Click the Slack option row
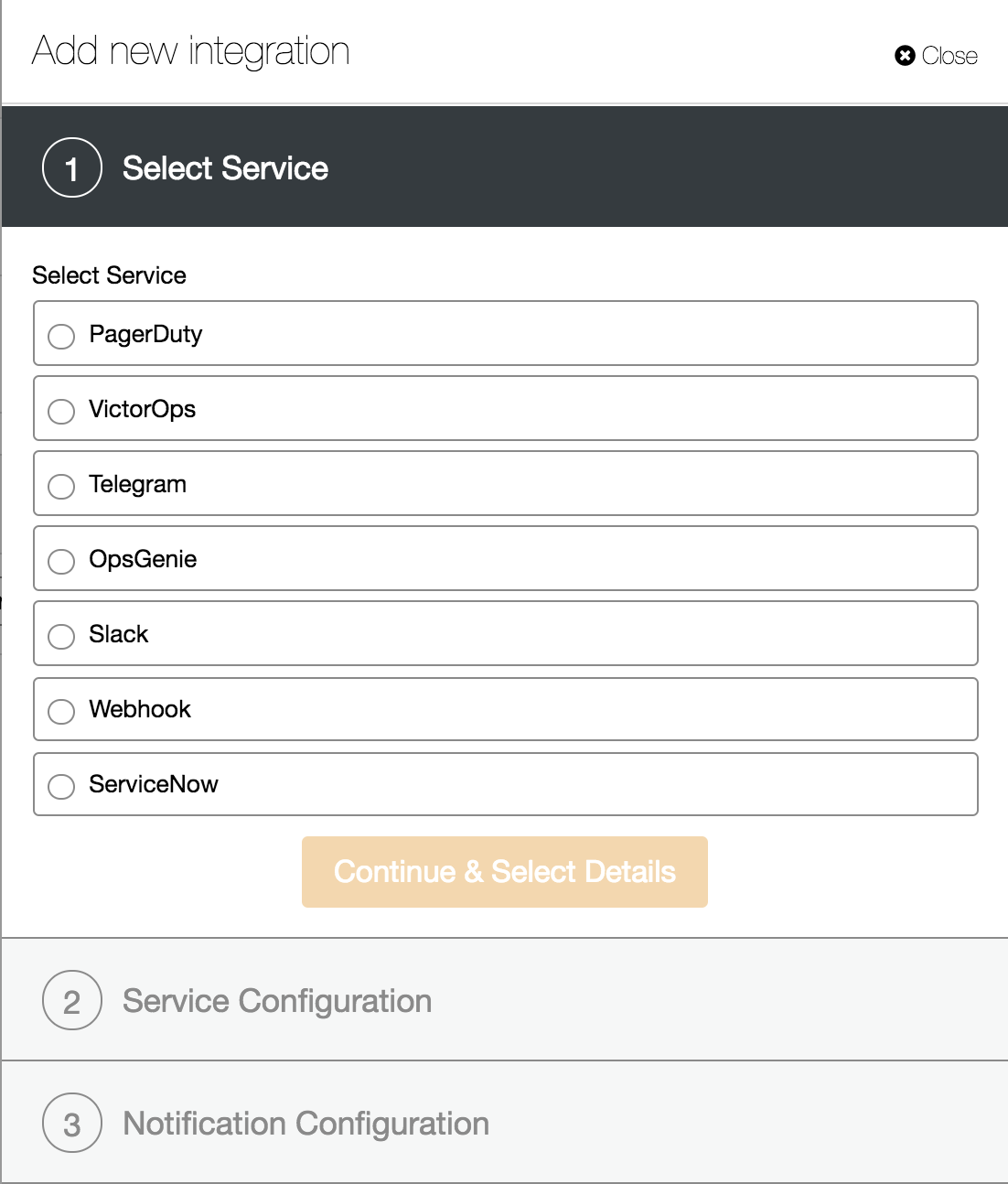 pyautogui.click(x=506, y=633)
